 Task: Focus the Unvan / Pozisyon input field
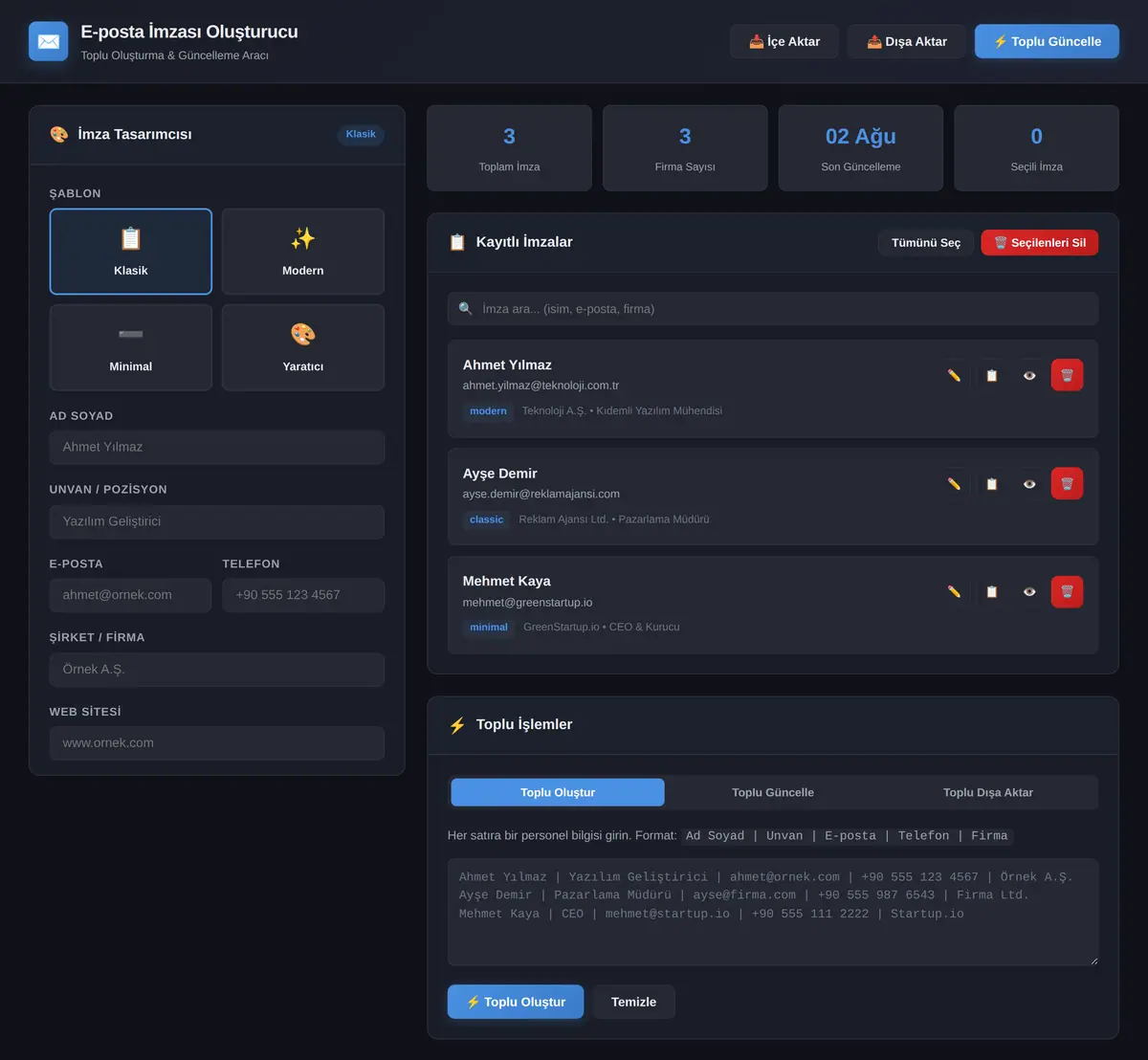coord(217,521)
